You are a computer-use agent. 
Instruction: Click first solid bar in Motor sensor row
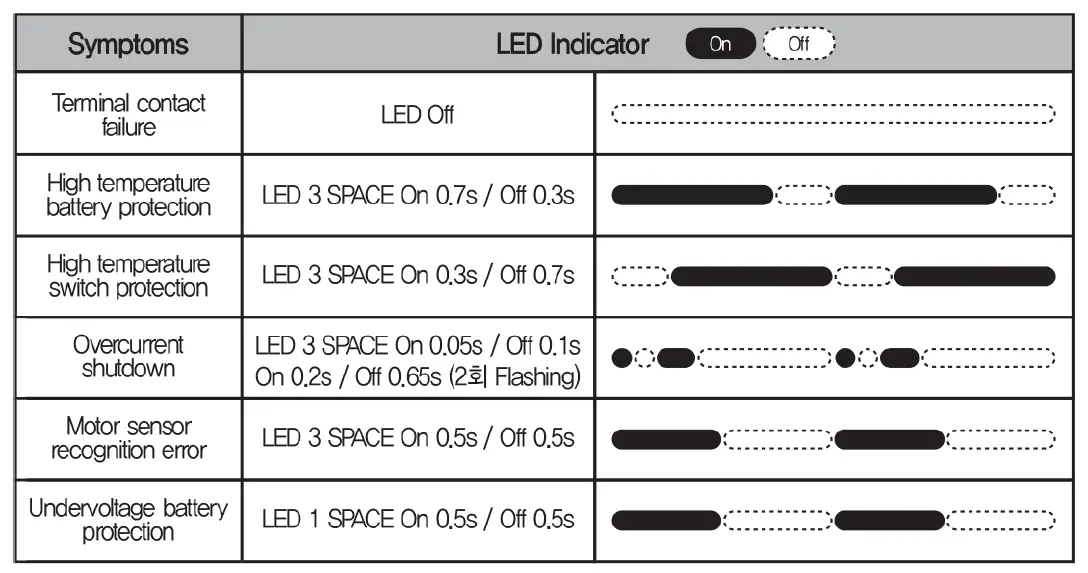(x=665, y=438)
